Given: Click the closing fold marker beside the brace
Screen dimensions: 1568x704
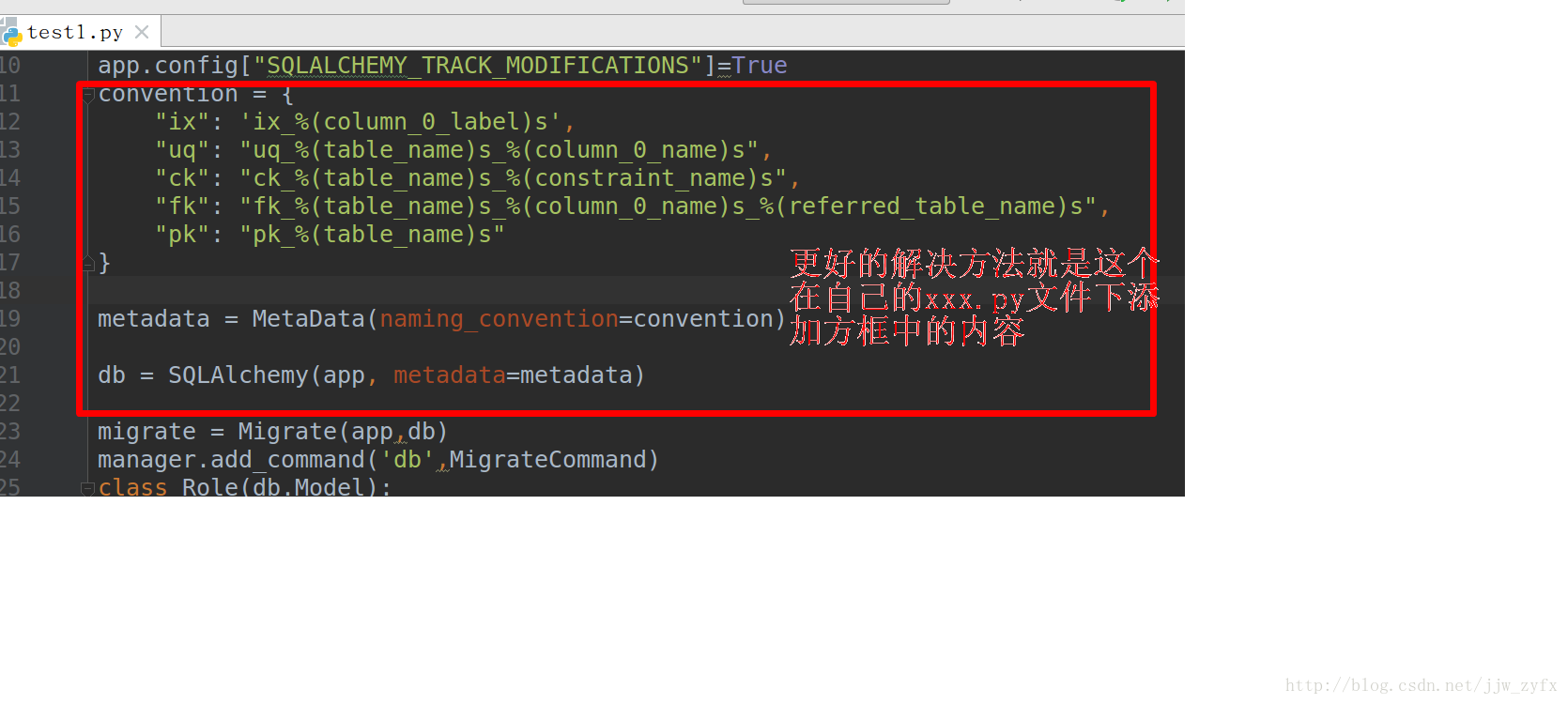Looking at the screenshot, I should [x=87, y=264].
